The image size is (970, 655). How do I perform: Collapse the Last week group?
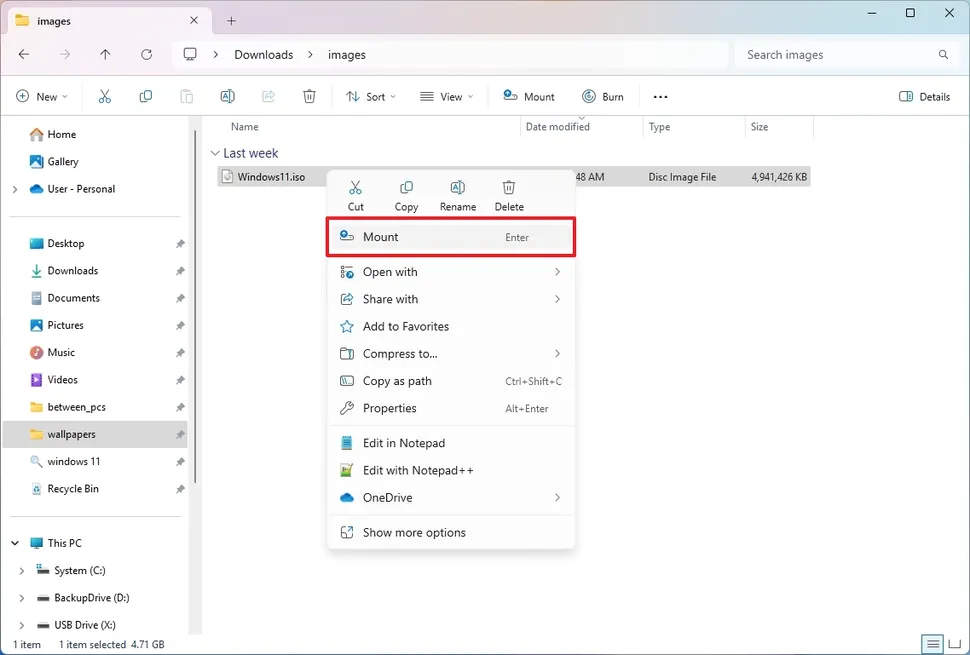pyautogui.click(x=215, y=154)
